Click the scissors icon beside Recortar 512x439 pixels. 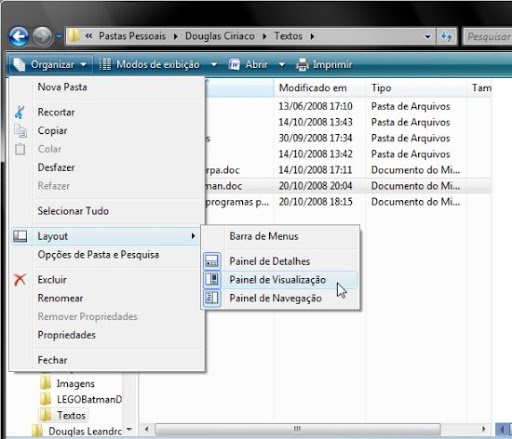point(20,112)
